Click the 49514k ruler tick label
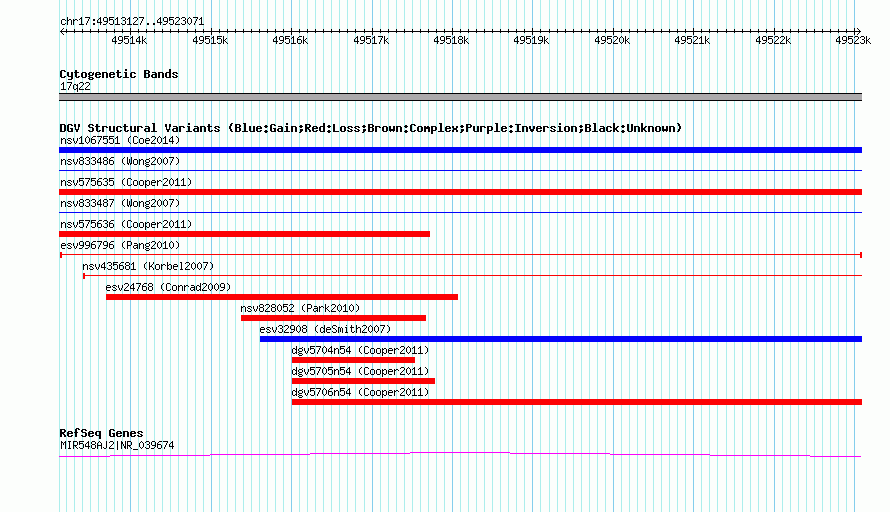The width and height of the screenshot is (890, 512). (x=129, y=40)
